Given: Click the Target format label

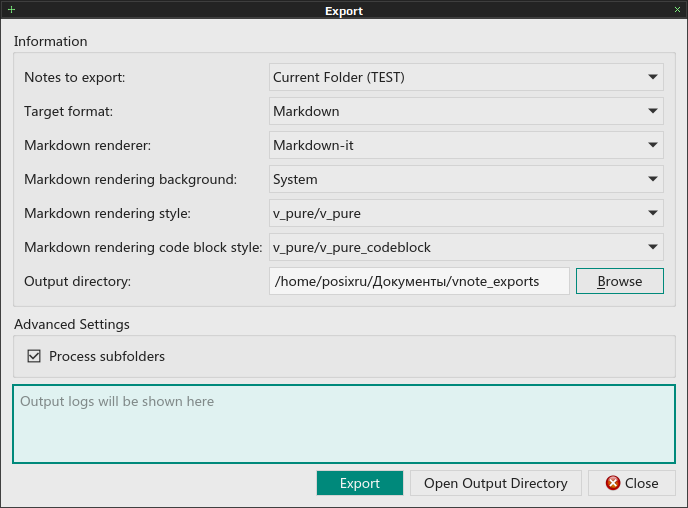Looking at the screenshot, I should [68, 111].
